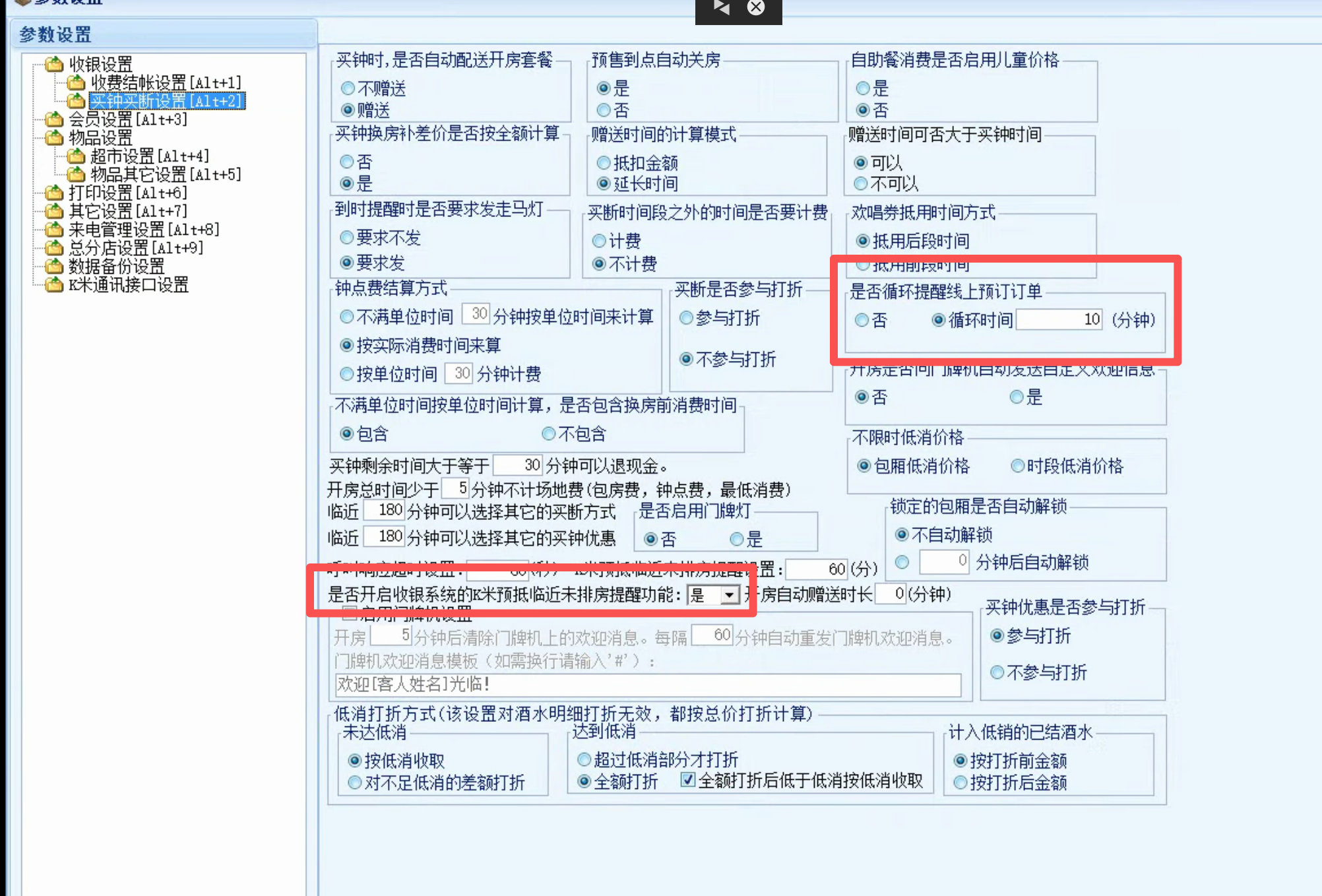Image resolution: width=1322 pixels, height=896 pixels.
Task: Click the 收银设置 folder icon
Action: [54, 64]
